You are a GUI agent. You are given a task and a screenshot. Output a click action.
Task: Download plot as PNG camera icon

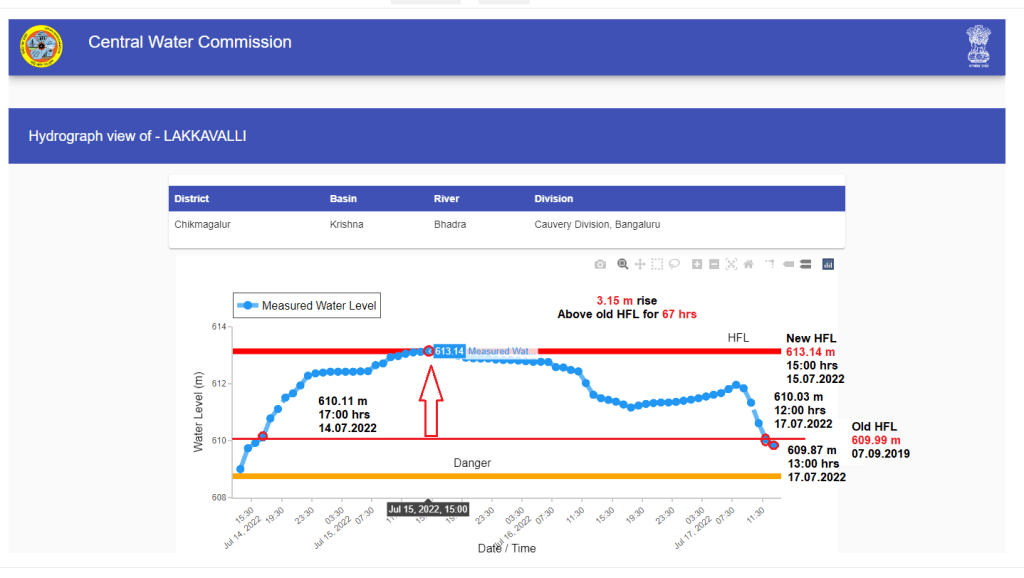[600, 264]
